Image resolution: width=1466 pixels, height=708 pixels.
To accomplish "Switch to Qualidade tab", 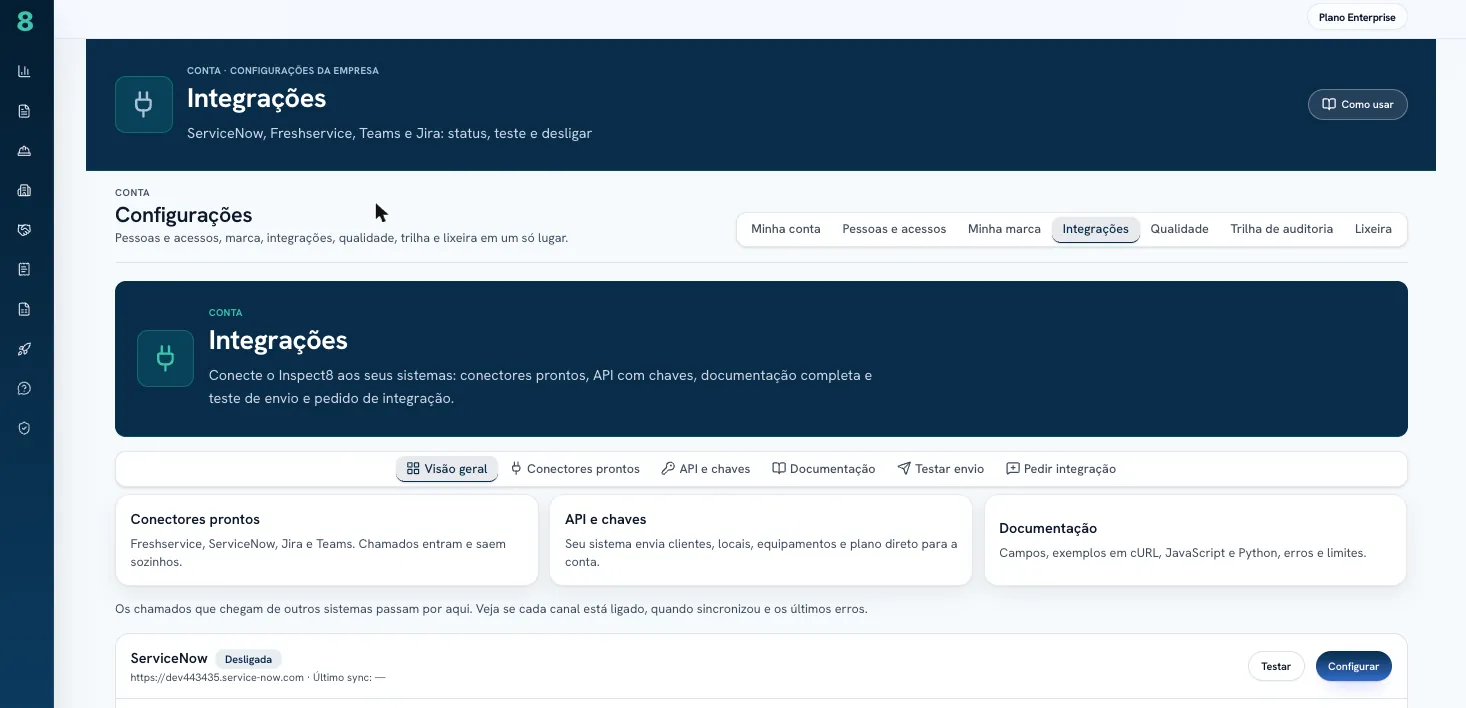I will [x=1179, y=229].
